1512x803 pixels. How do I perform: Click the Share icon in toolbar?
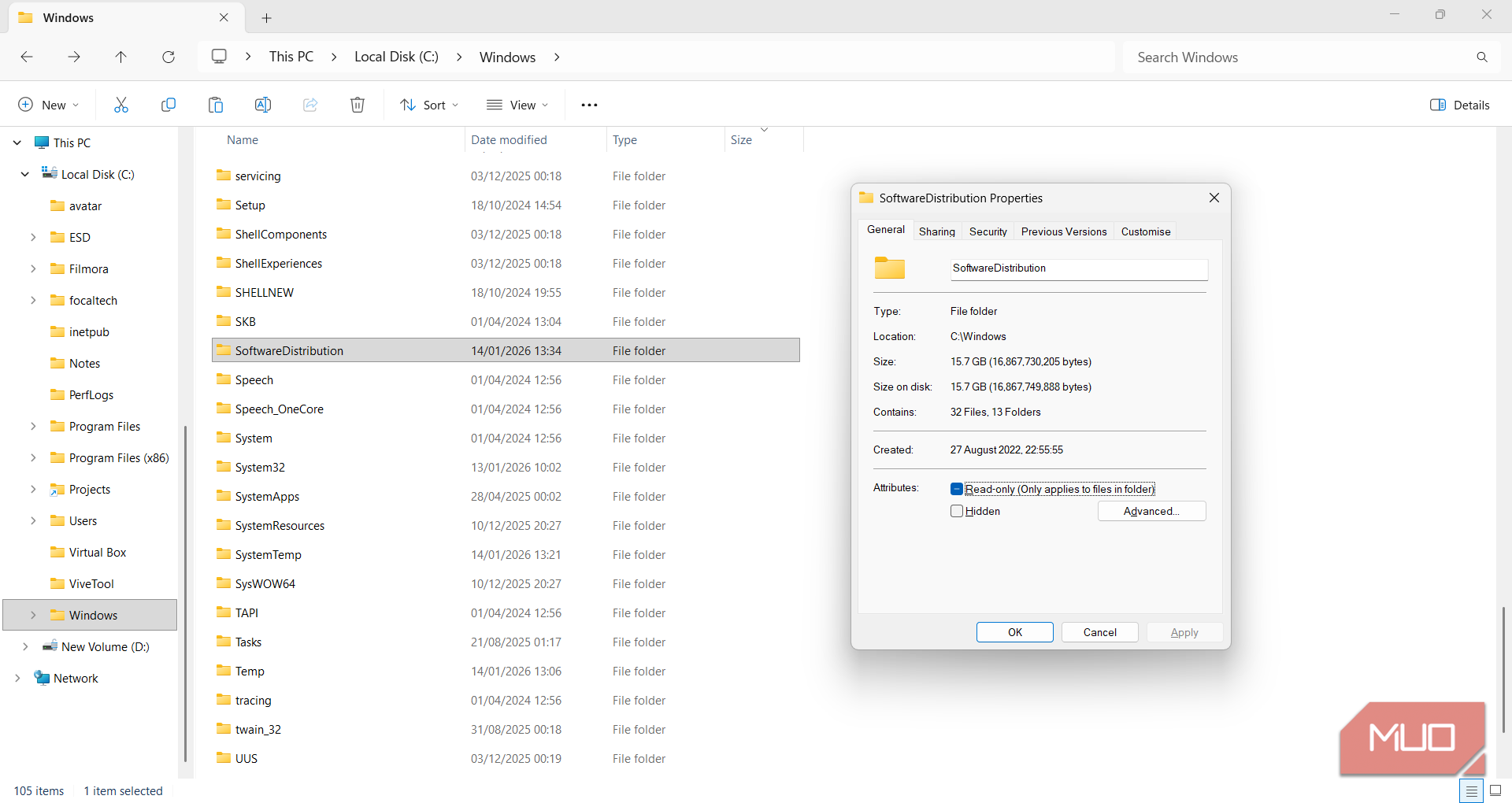coord(310,105)
